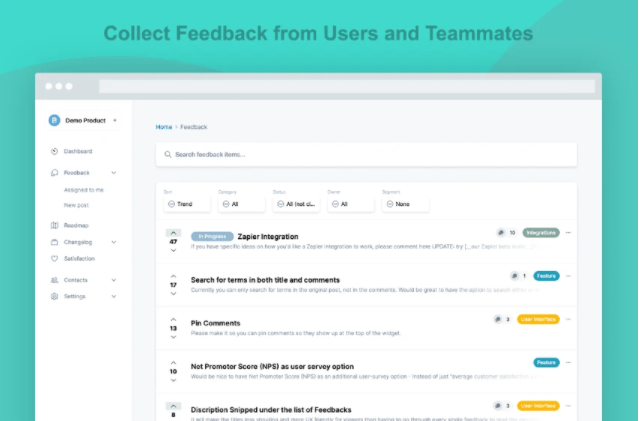Viewport: 639px width, 421px height.
Task: Click the Changelog icon in sidebar
Action: pyautogui.click(x=54, y=242)
